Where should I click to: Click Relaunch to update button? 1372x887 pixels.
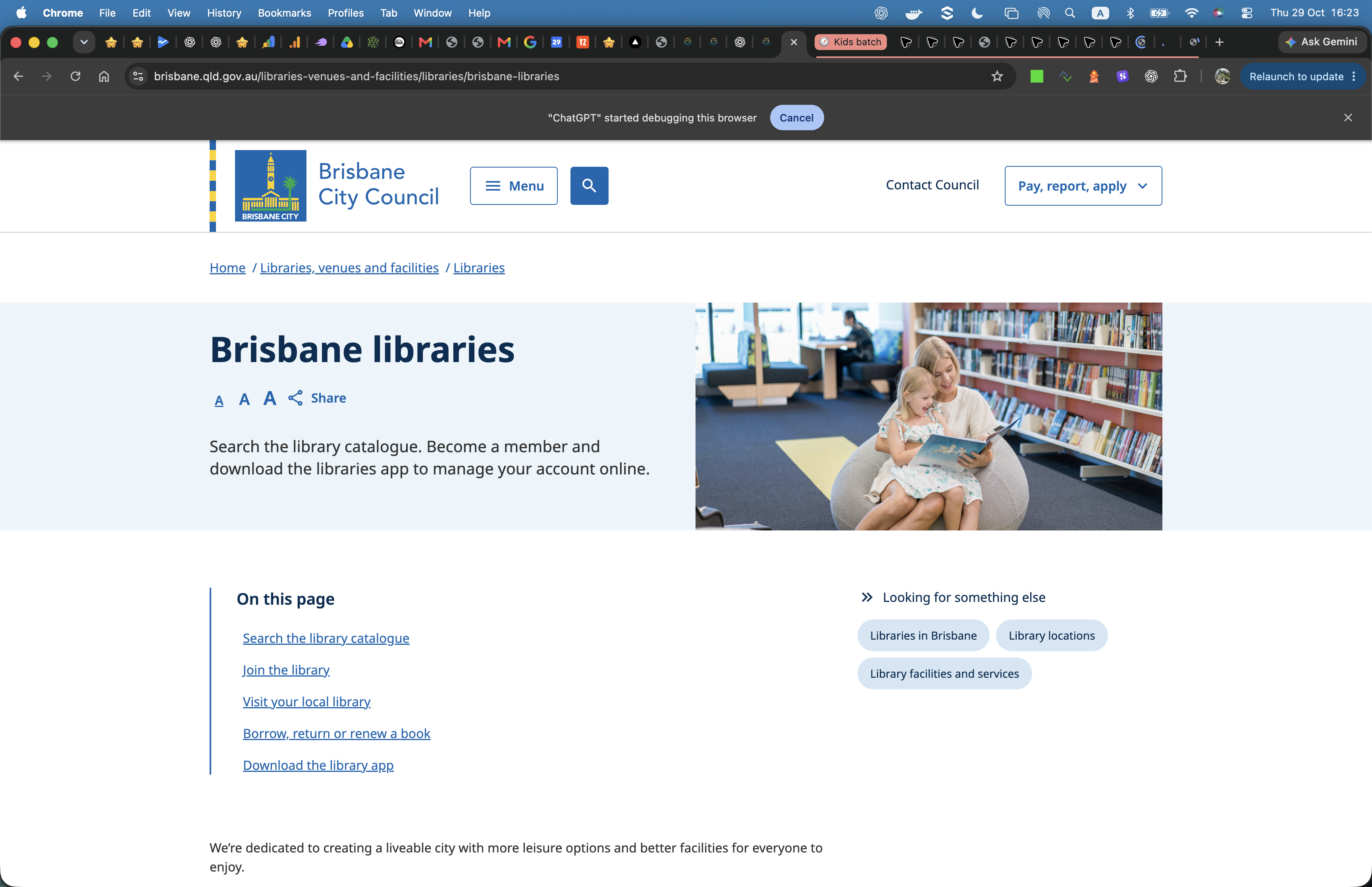click(1296, 76)
